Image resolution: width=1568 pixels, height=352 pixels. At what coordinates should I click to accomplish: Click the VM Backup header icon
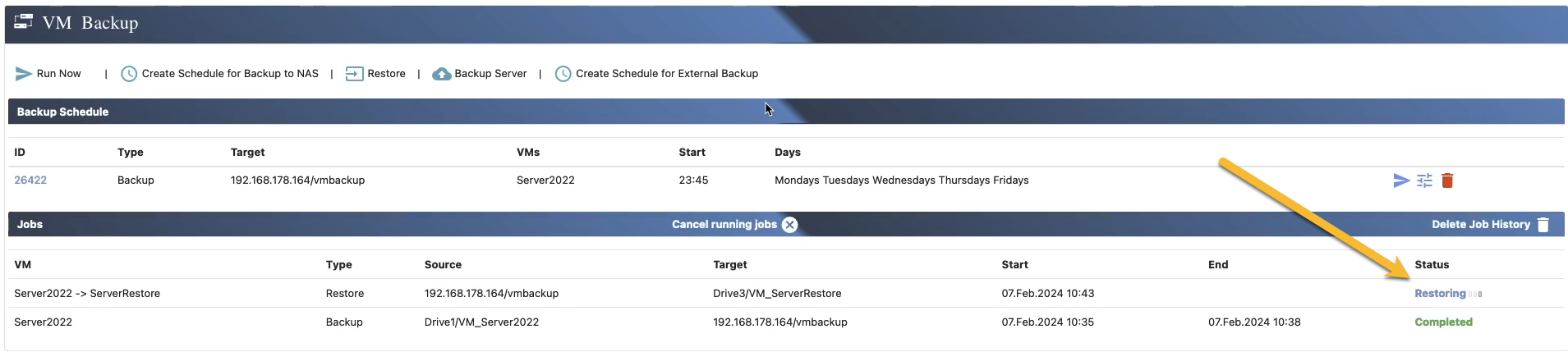pyautogui.click(x=24, y=22)
